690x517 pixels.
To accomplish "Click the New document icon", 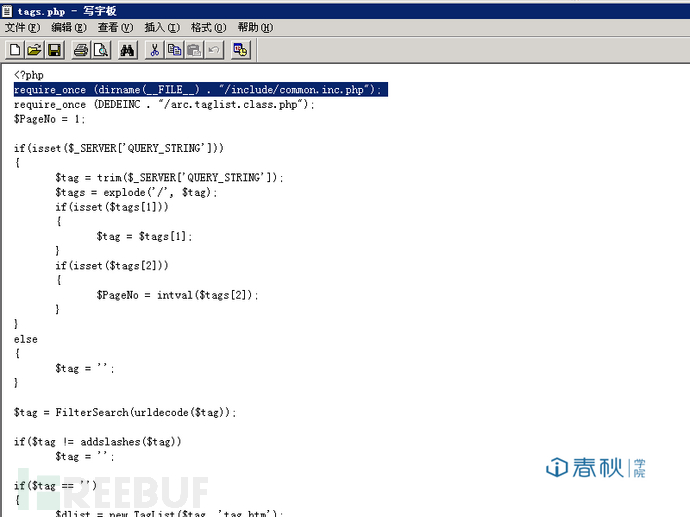I will 15,50.
